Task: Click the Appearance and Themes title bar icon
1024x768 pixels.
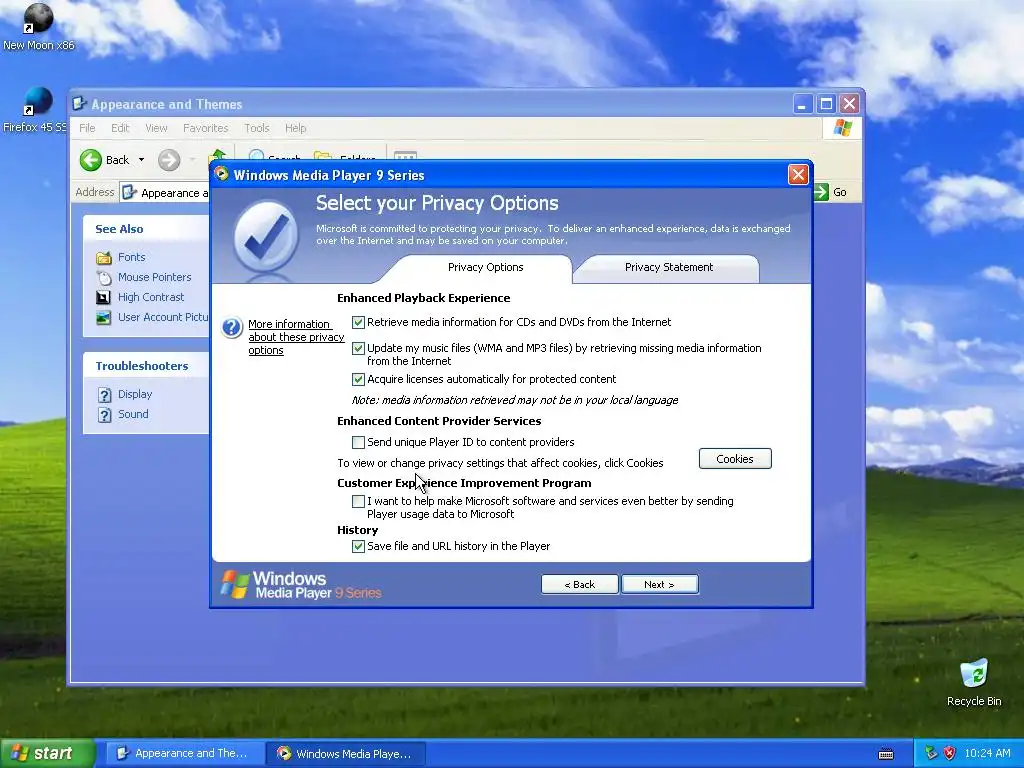Action: tap(80, 104)
